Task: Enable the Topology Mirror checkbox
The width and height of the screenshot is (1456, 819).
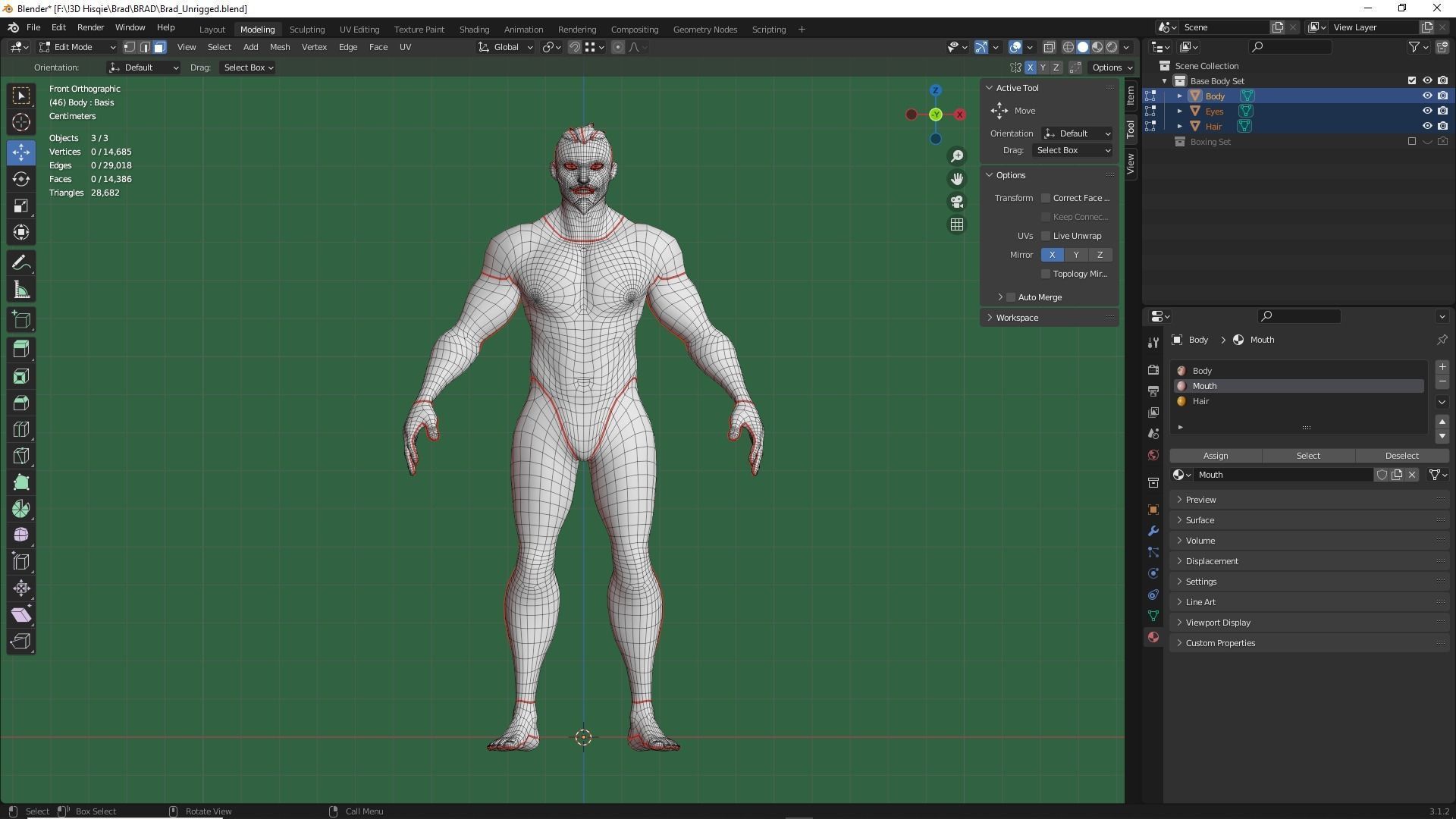Action: [x=1046, y=274]
